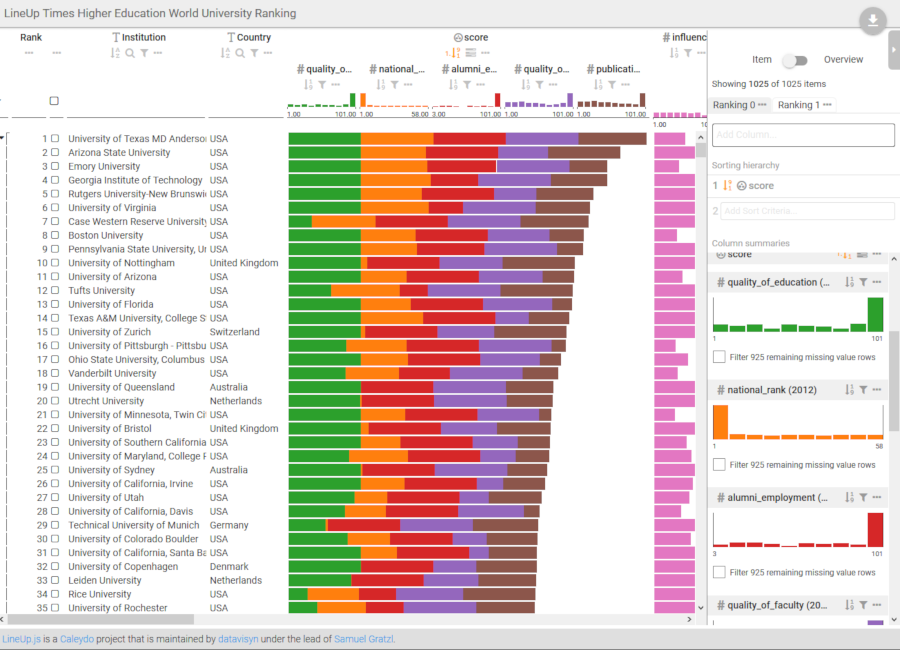Click the more options dots under Rank column
Screen dimensions: 900x650
click(x=28, y=51)
